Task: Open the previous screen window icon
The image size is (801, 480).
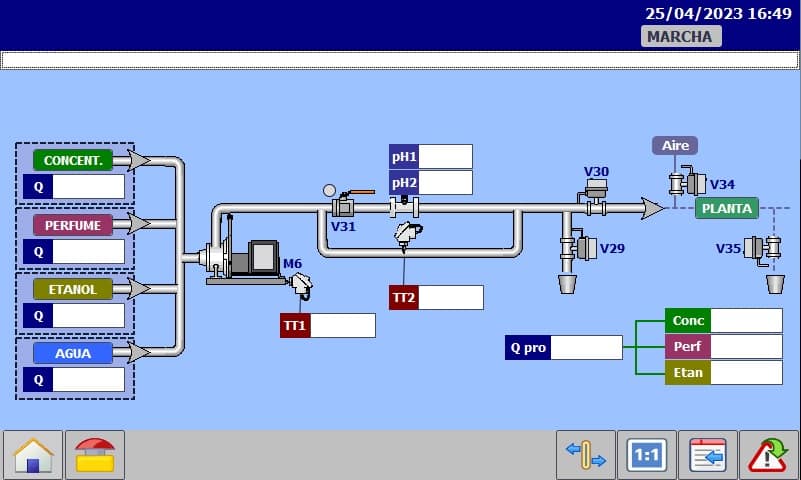Action: tap(708, 455)
